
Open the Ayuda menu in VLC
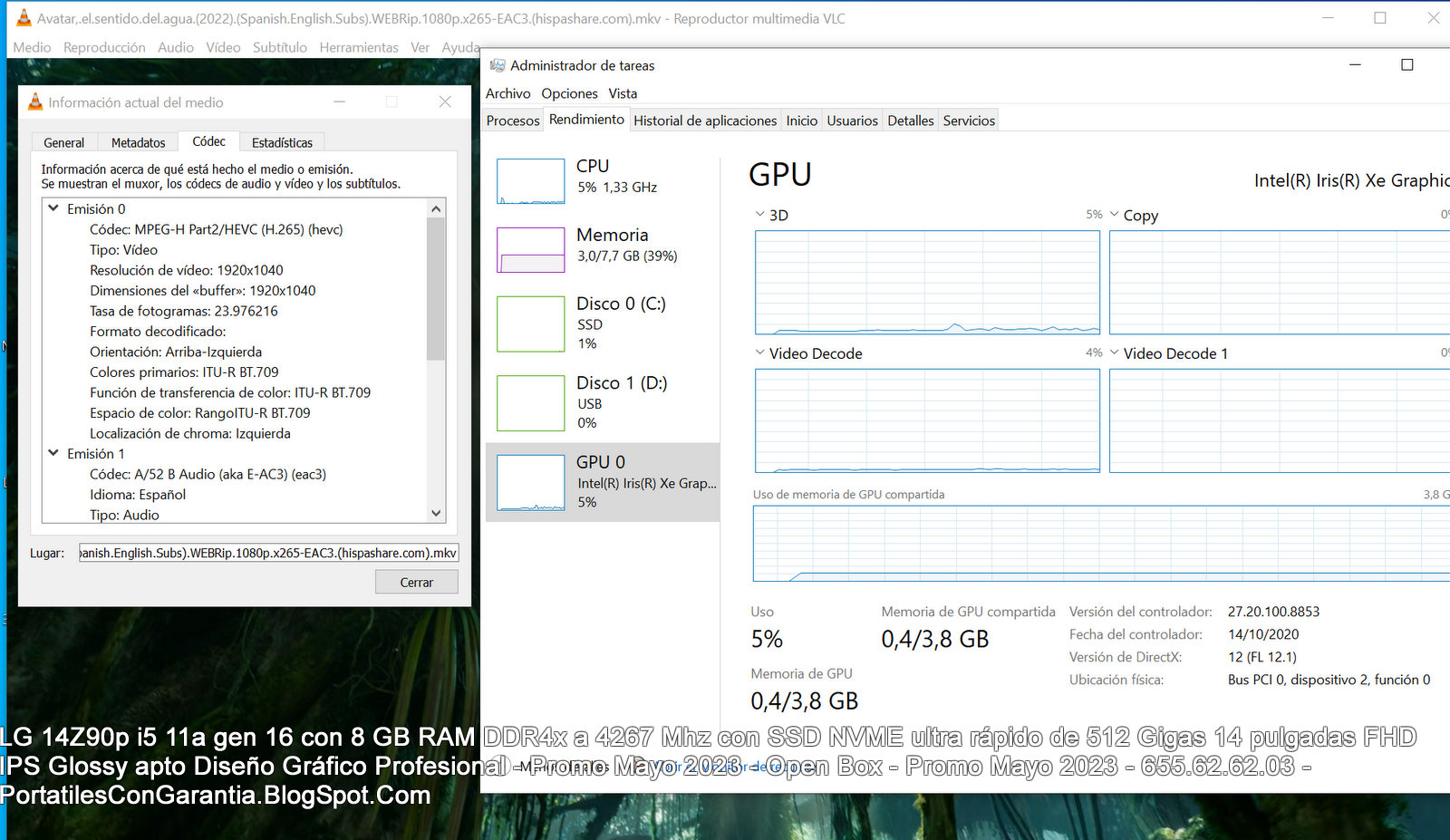pyautogui.click(x=460, y=47)
